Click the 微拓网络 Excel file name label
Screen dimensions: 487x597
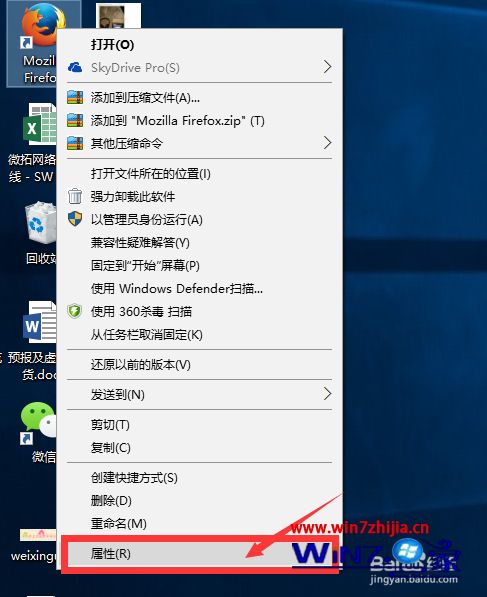[x=32, y=168]
